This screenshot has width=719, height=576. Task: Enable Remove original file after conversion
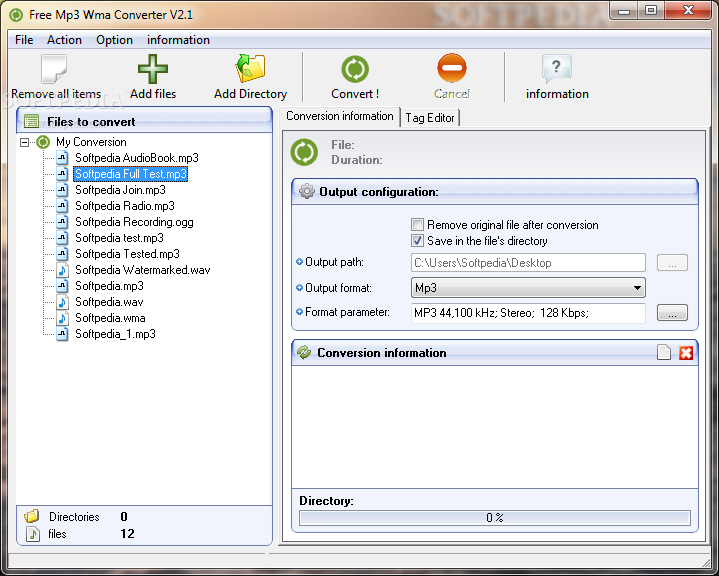pyautogui.click(x=418, y=225)
